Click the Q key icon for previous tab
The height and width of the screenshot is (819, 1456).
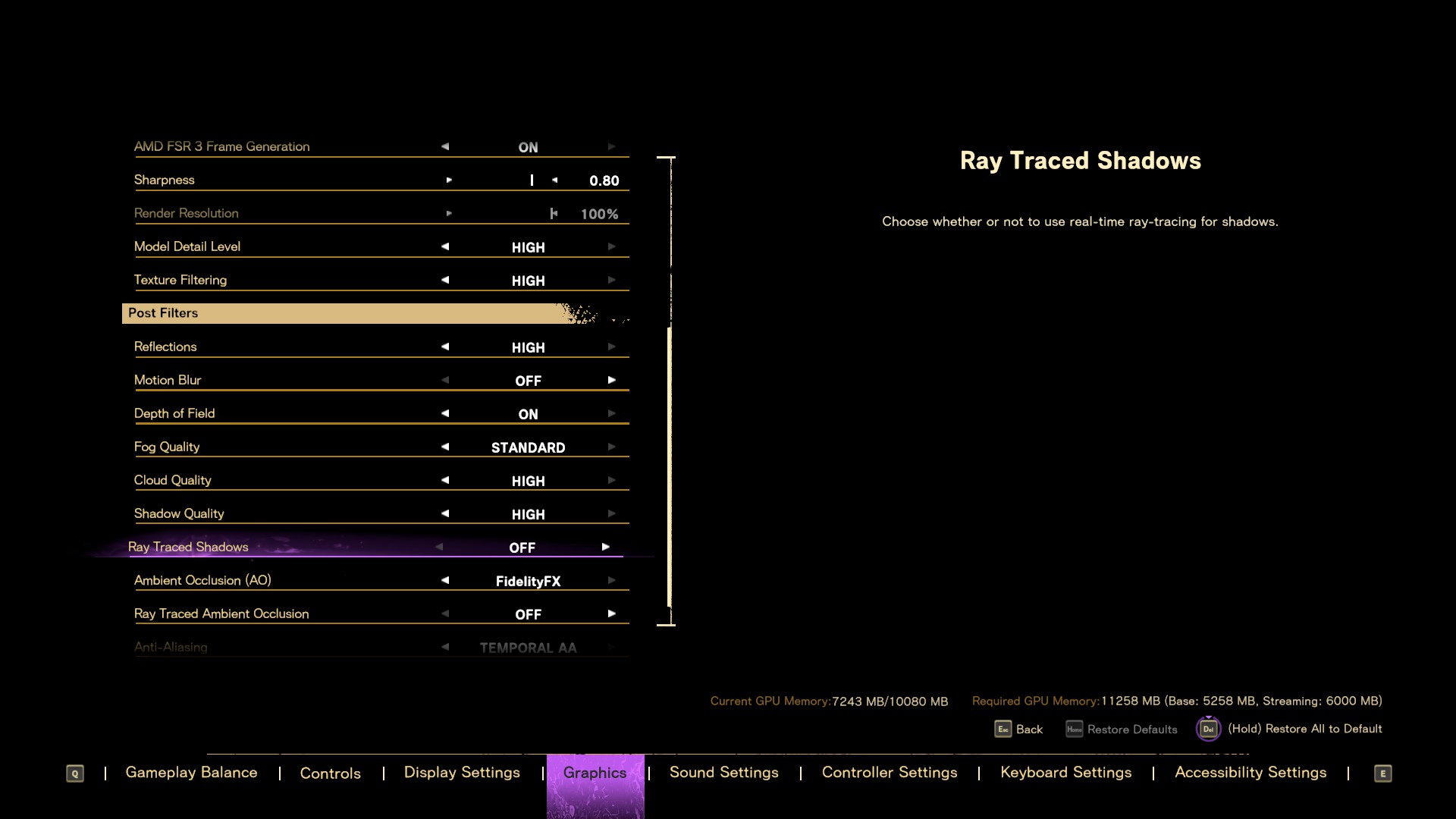pos(74,773)
